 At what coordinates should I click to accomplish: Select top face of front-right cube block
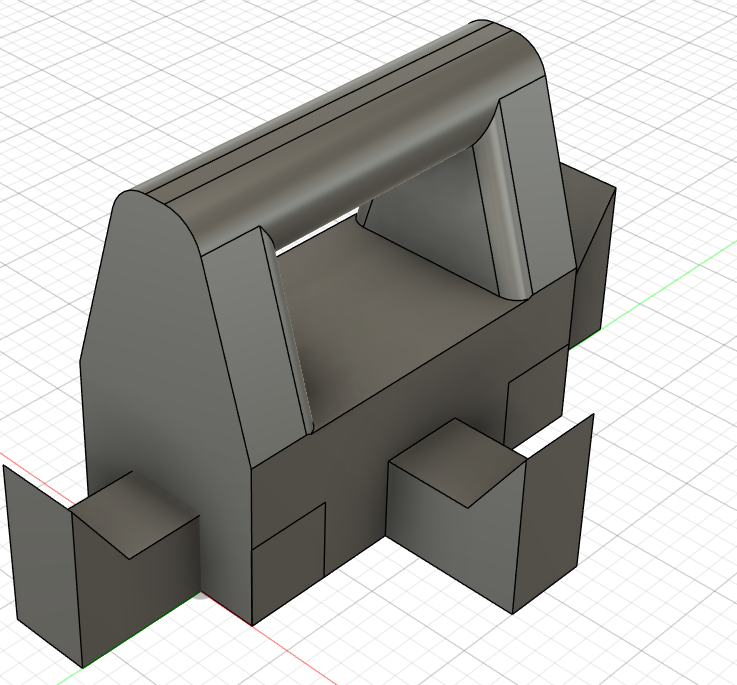point(458,461)
